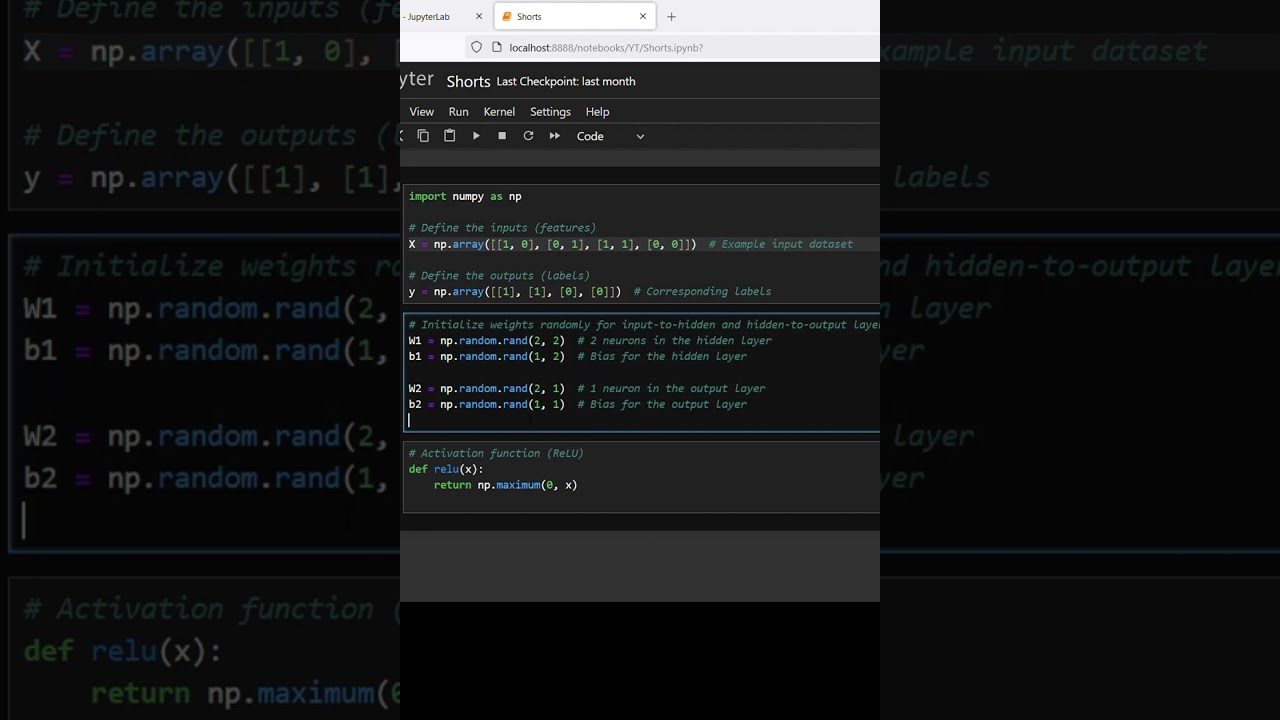Open a new browser tab with plus
This screenshot has height=720, width=1280.
[x=671, y=17]
